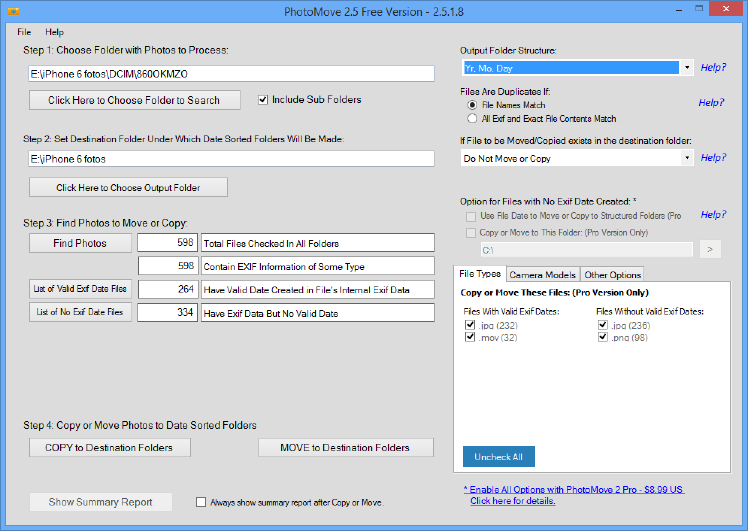Click MOVE to Destination Folders button
The width and height of the screenshot is (748, 531).
coord(346,448)
